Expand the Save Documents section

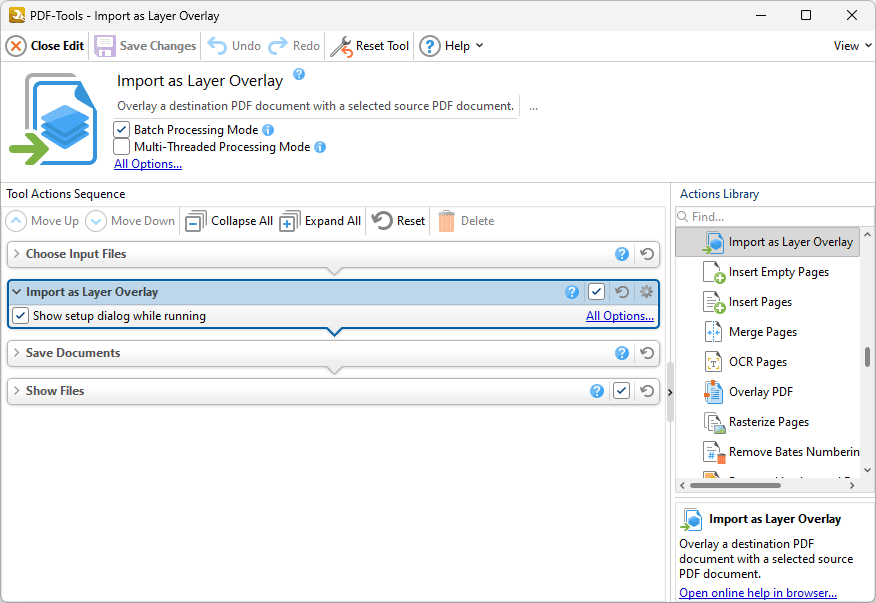coord(18,352)
